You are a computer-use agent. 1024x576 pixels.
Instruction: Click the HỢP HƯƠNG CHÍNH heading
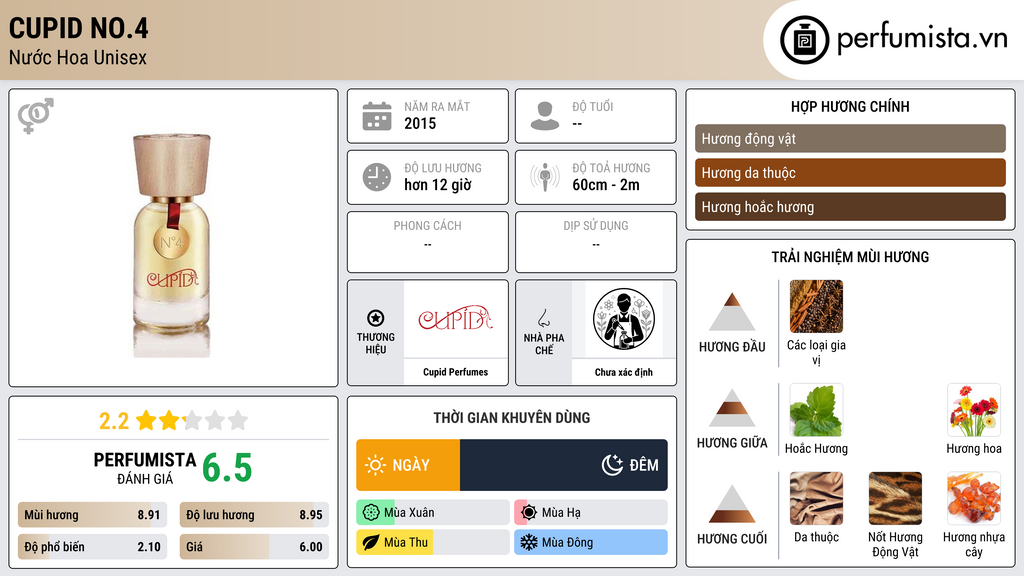click(850, 106)
